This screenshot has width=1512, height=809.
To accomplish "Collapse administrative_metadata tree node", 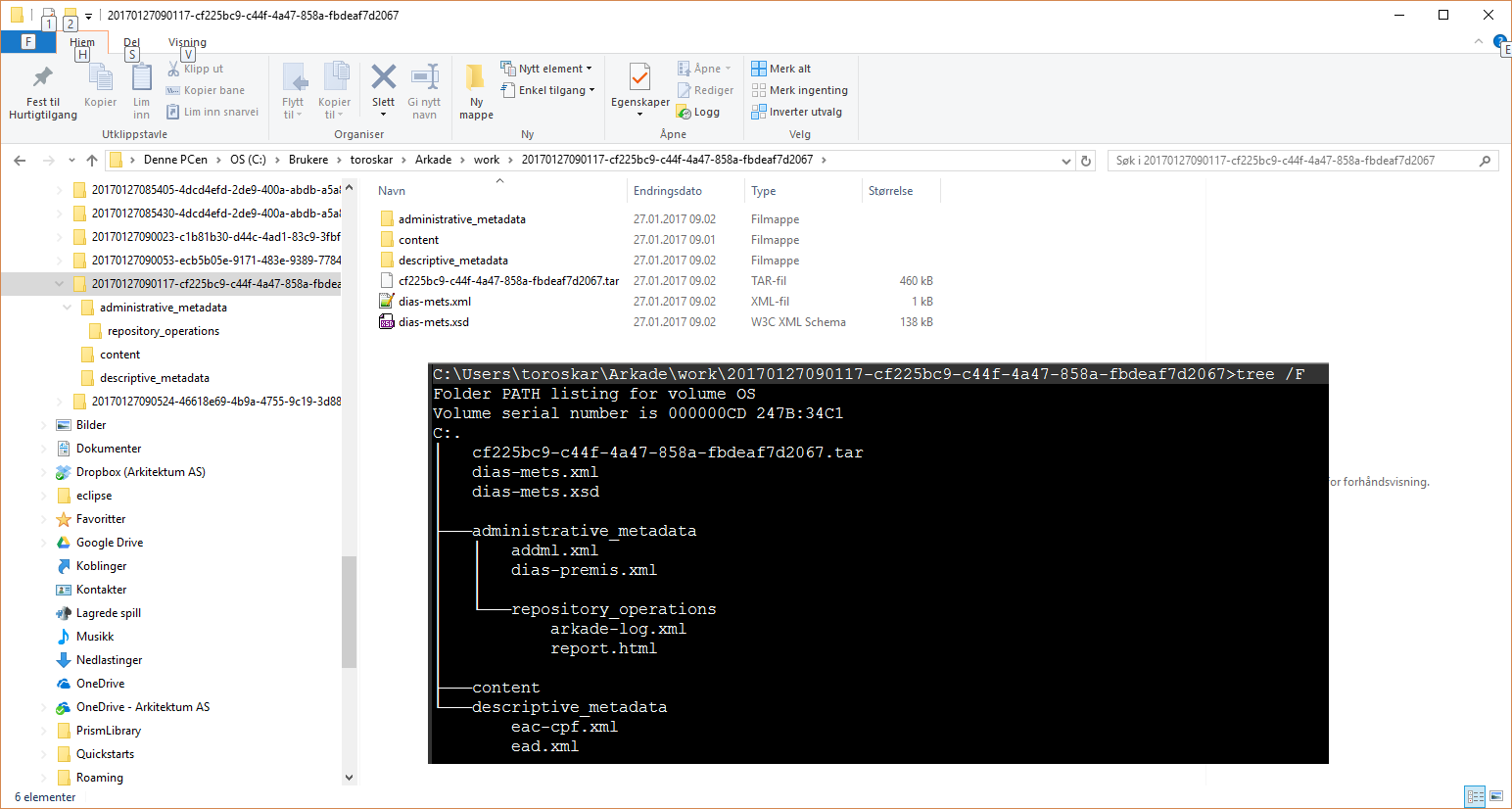I will (67, 308).
